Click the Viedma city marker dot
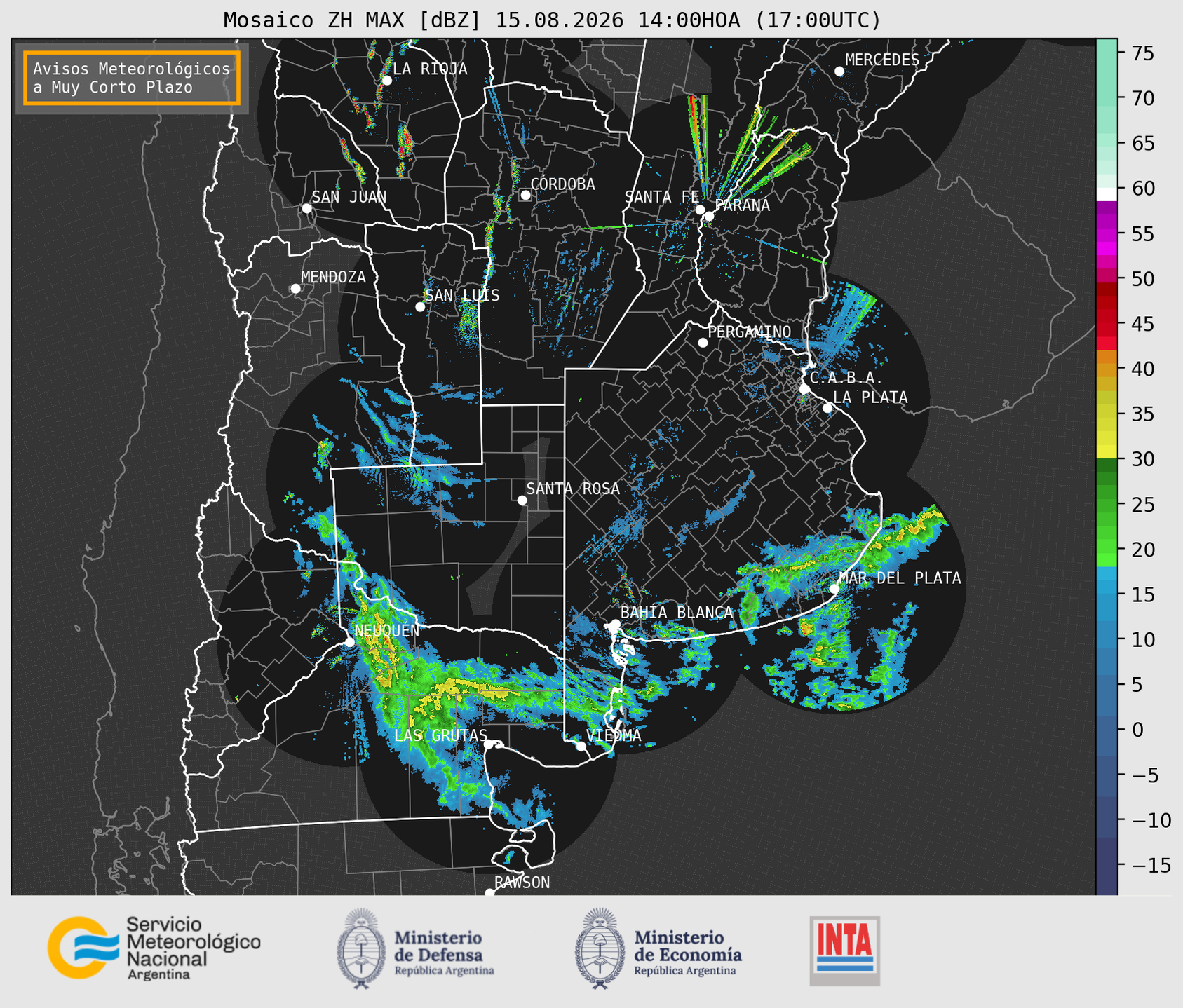 pyautogui.click(x=581, y=746)
